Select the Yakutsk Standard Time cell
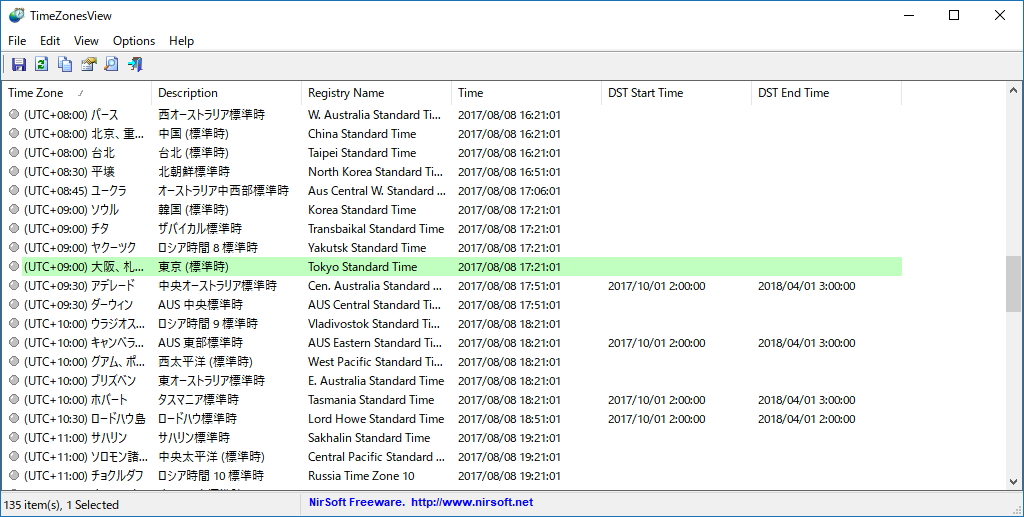Screen dimensions: 1024x517 pos(367,247)
